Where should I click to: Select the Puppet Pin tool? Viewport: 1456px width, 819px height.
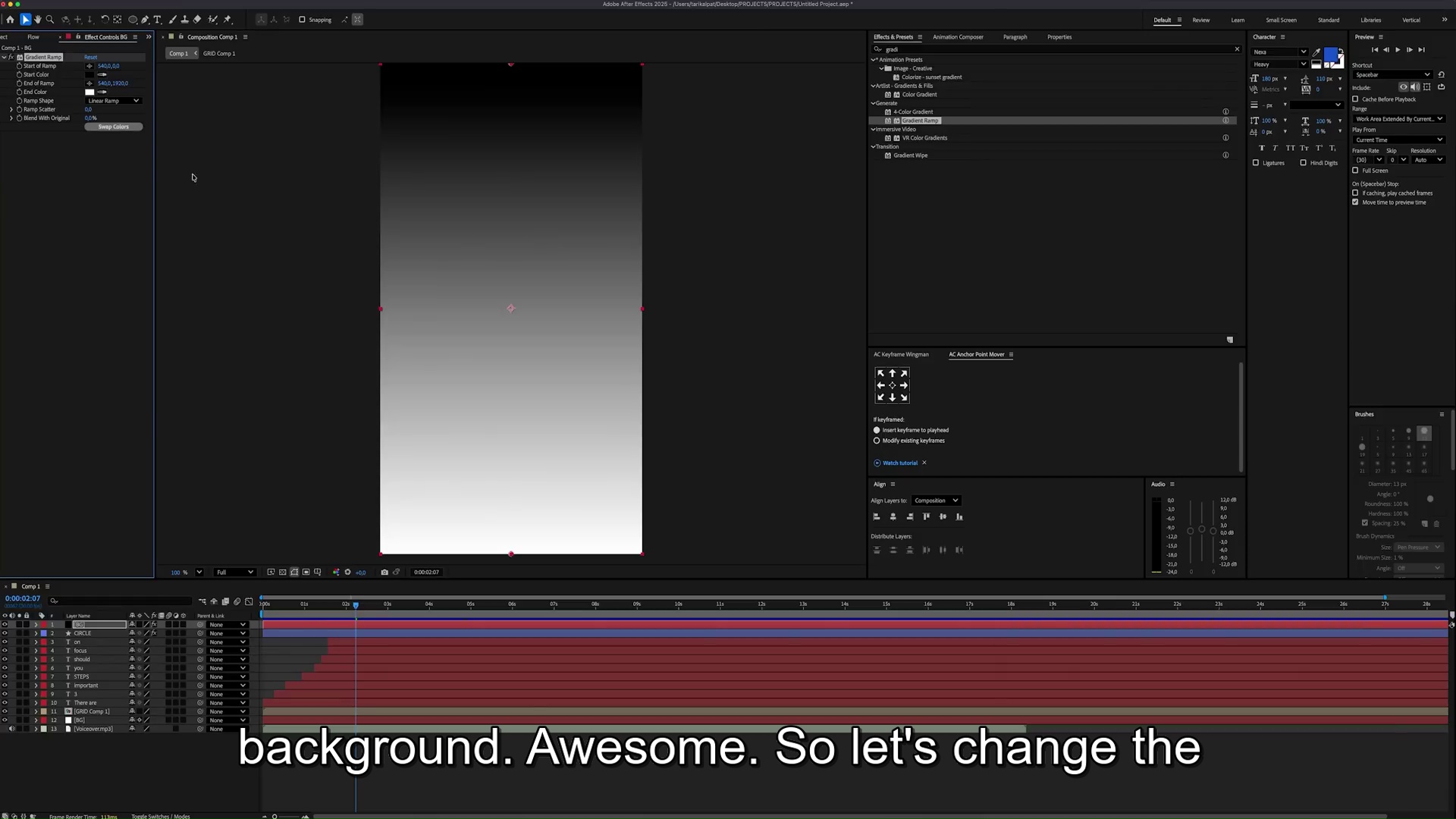point(227,20)
